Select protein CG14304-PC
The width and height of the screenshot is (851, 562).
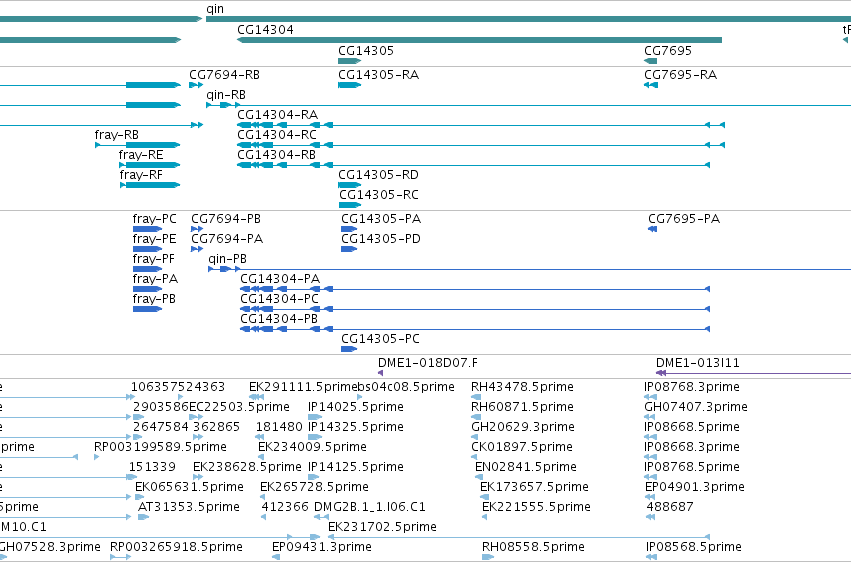(280, 299)
